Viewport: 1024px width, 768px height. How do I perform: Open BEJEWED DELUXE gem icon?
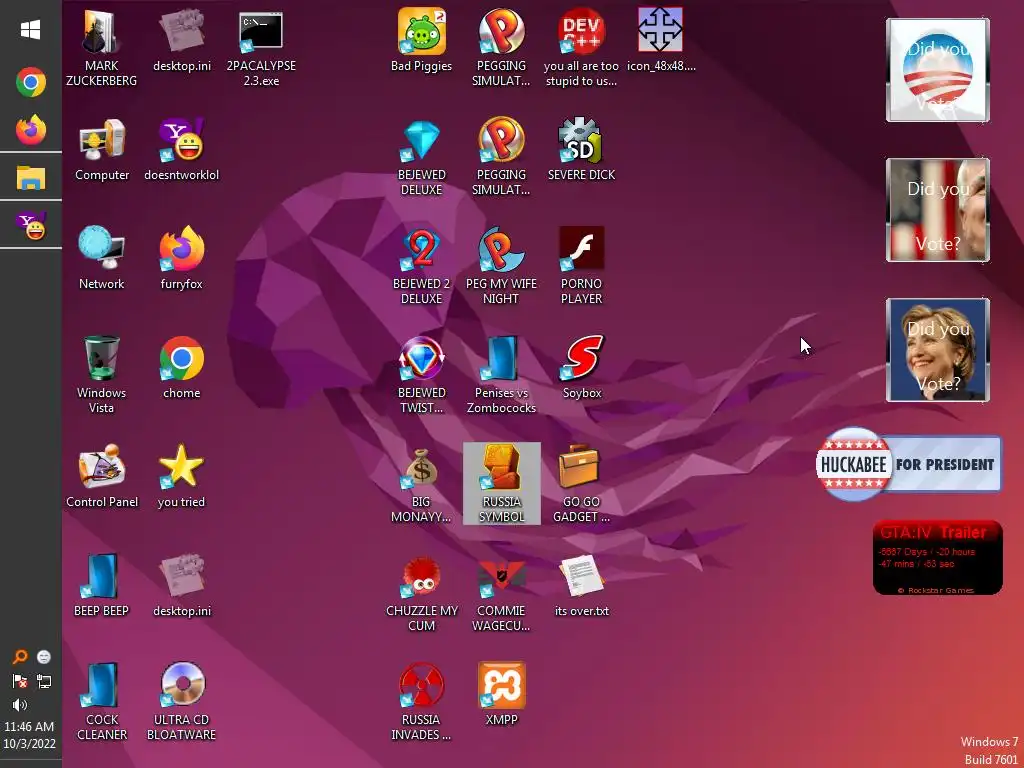(x=421, y=157)
